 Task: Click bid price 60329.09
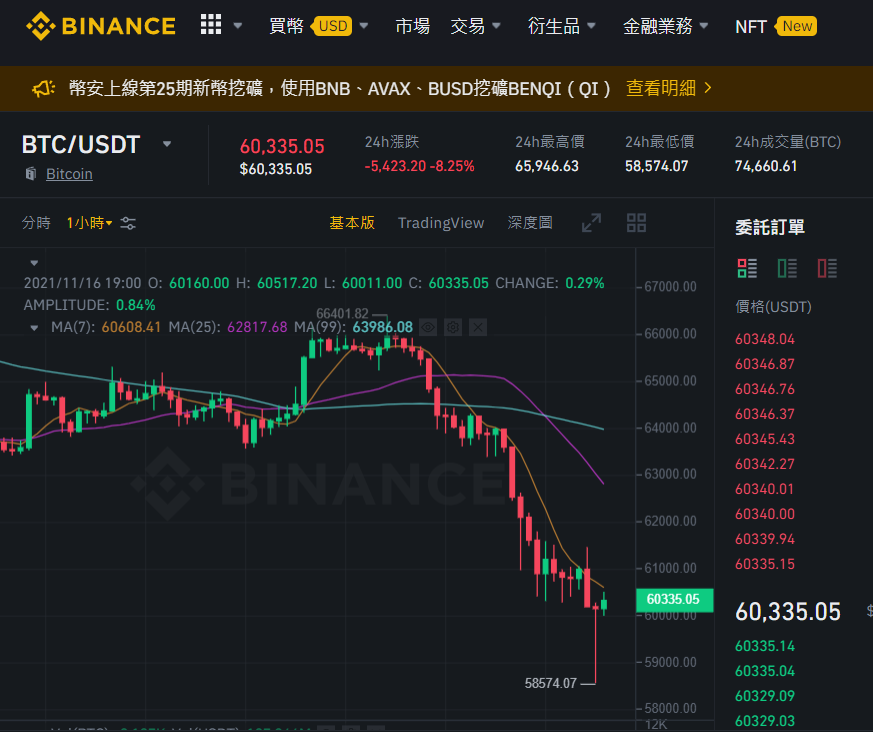pos(765,696)
